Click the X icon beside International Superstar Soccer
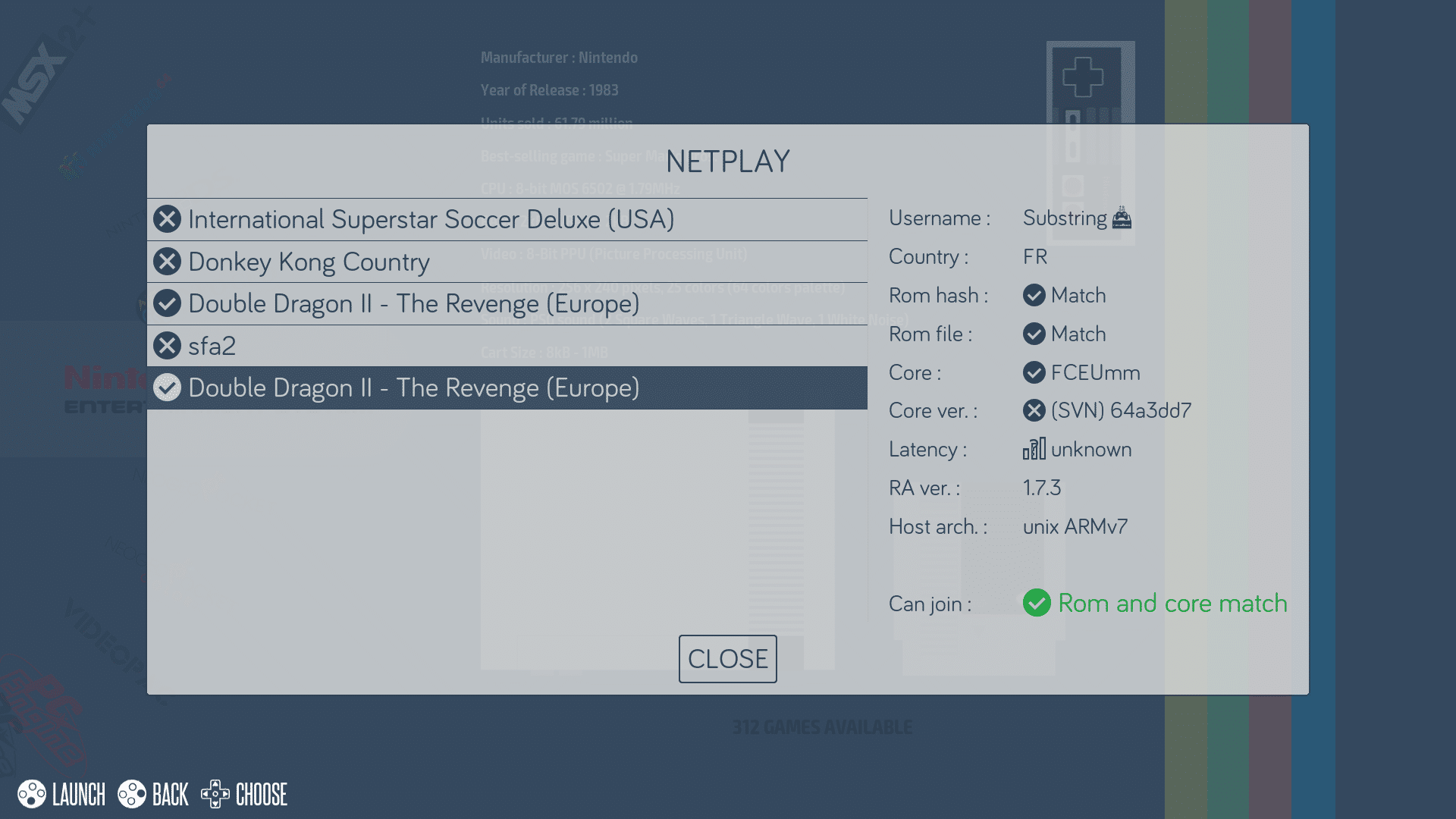This screenshot has height=819, width=1456. click(167, 219)
